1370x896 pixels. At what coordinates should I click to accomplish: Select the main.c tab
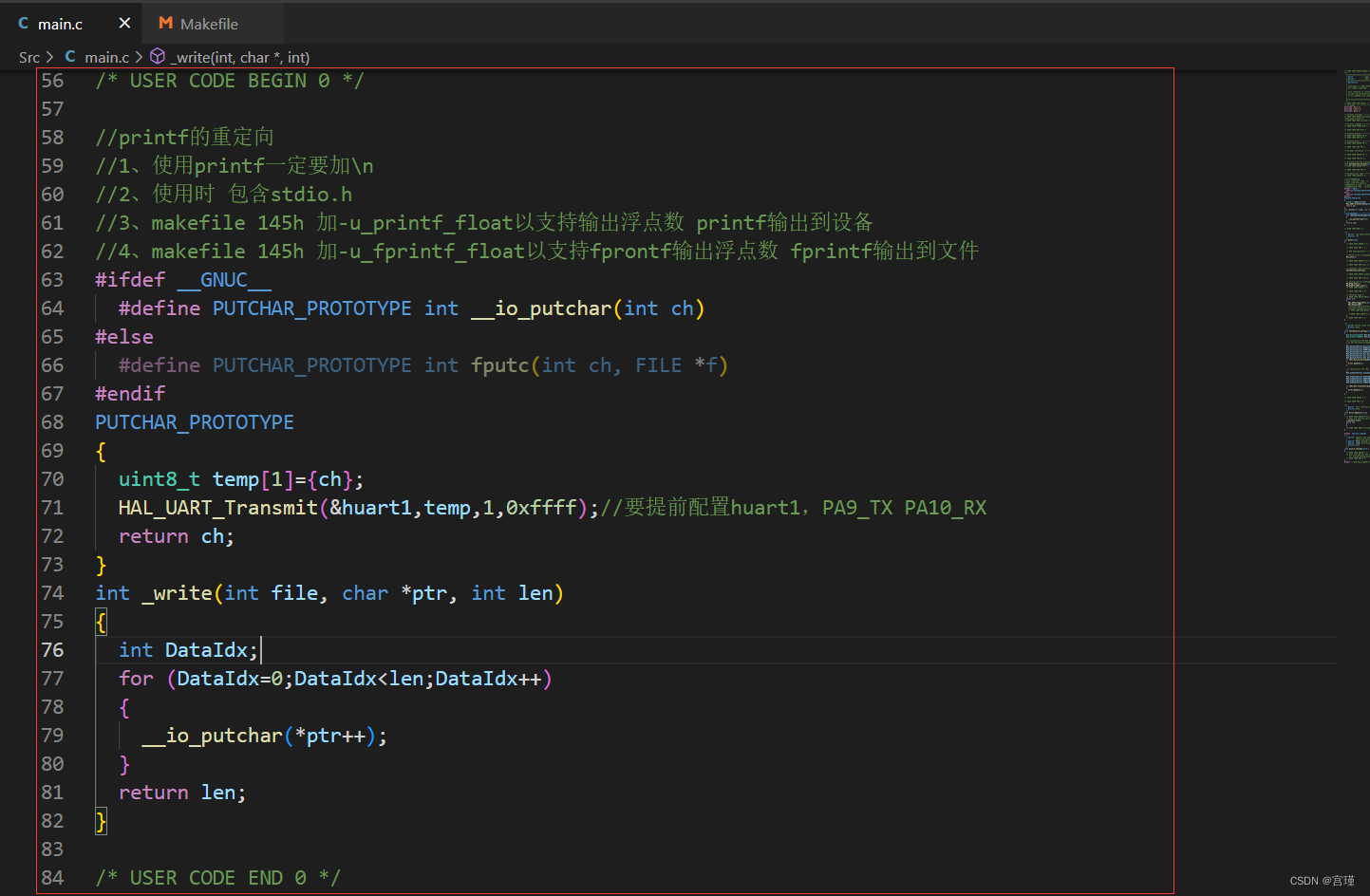(62, 23)
